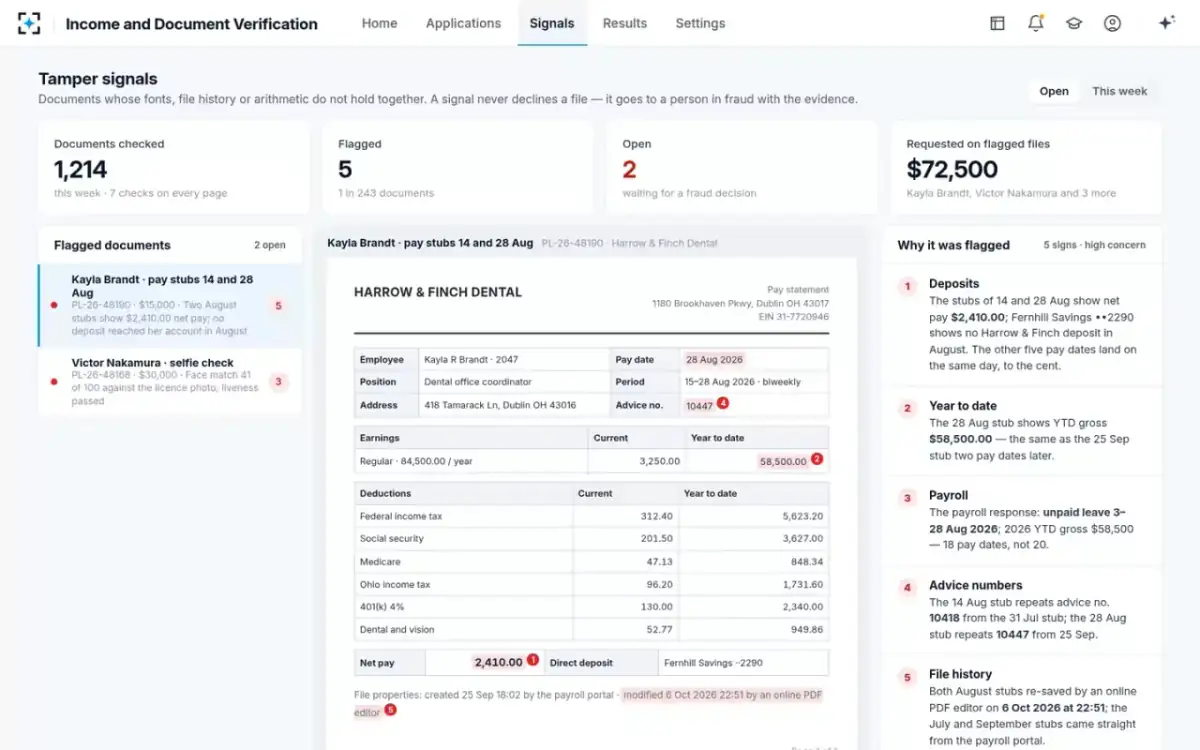
Task: Click red marker 5 after the File properties line
Action: point(390,710)
